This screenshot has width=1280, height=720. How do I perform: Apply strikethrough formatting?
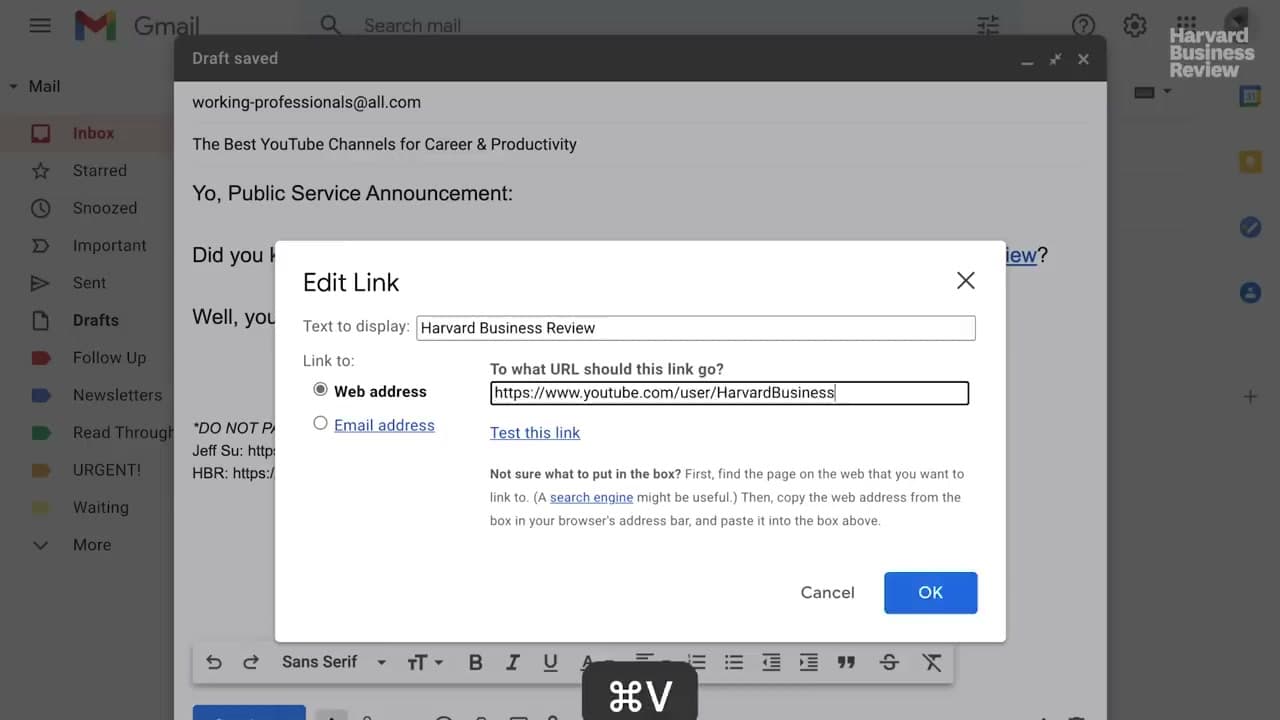pos(889,662)
